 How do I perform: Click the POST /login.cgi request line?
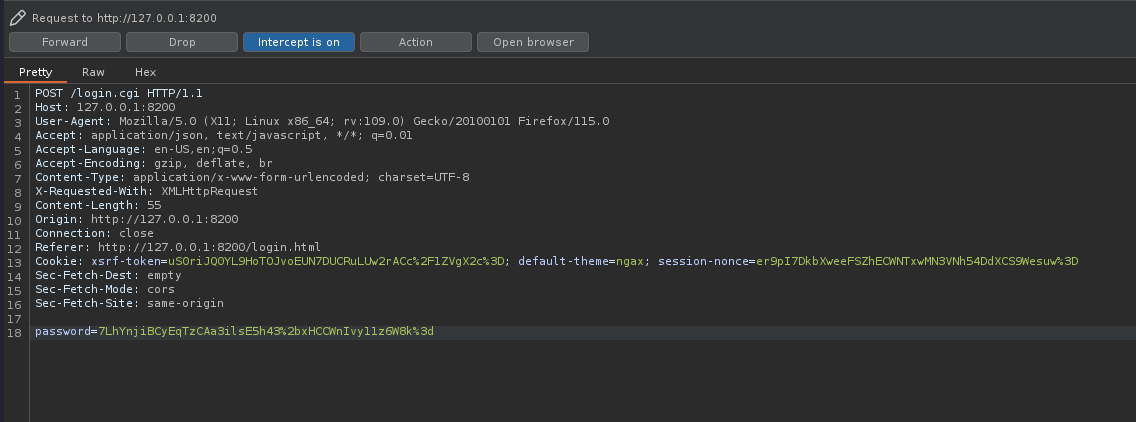[118, 93]
